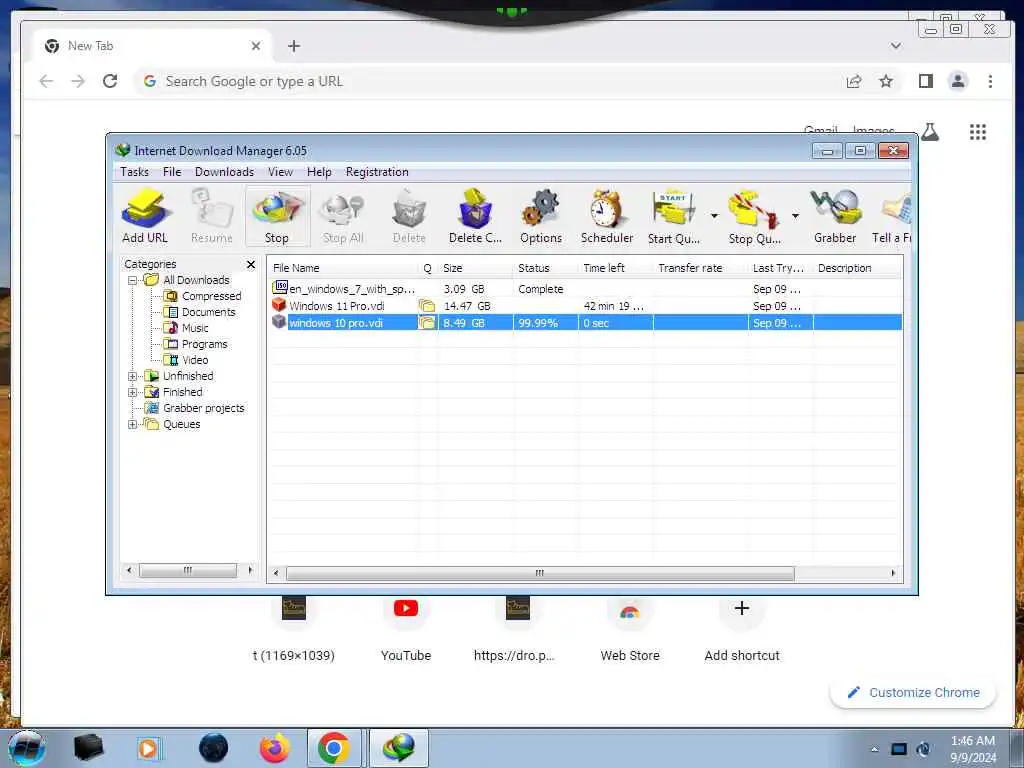Expand the Finished category node

(133, 392)
